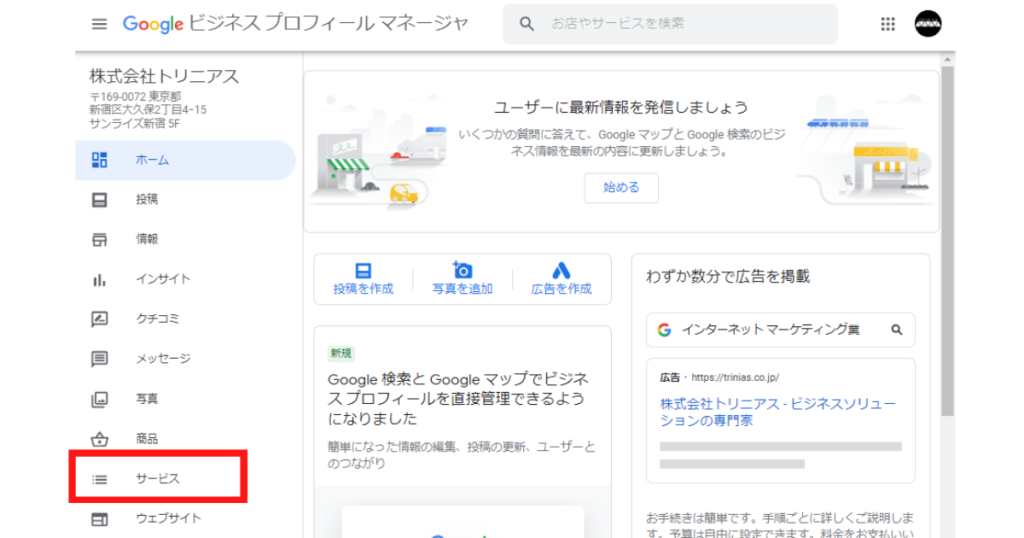Click the ウェブサイト layout icon

[x=99, y=519]
